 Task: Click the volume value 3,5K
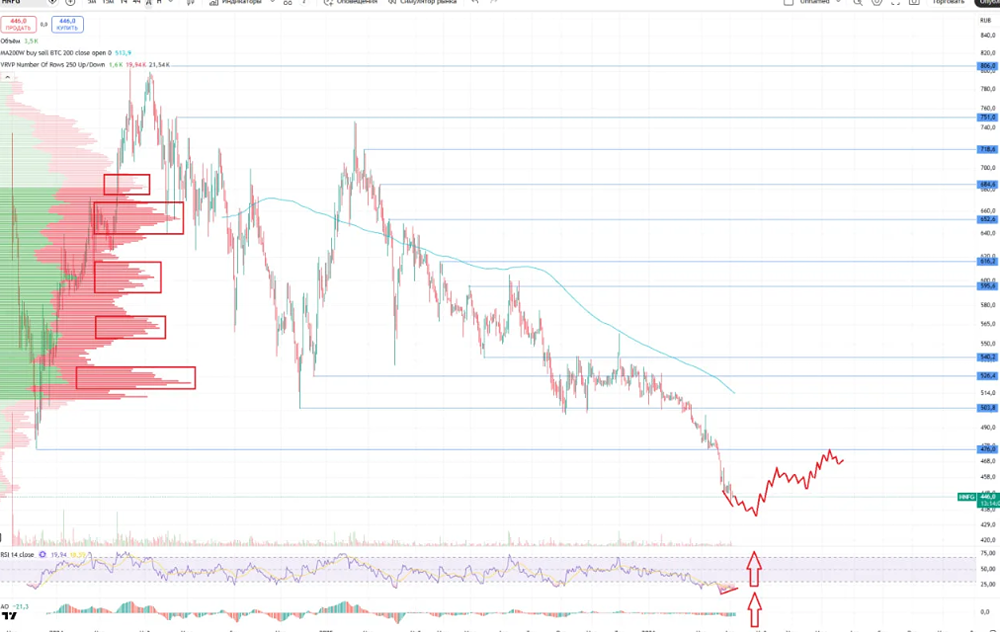31,41
